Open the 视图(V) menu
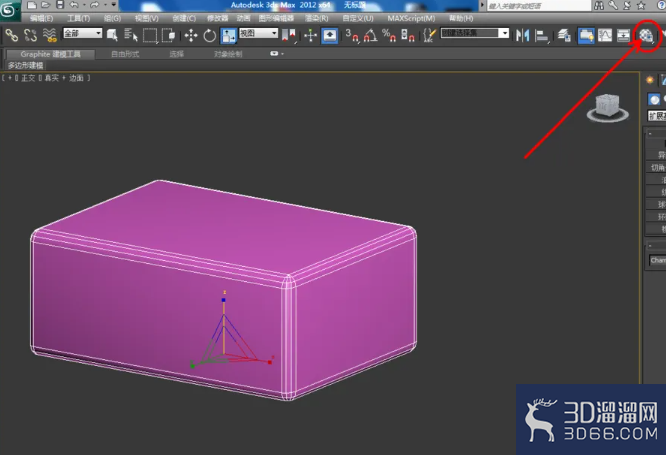 (x=147, y=18)
